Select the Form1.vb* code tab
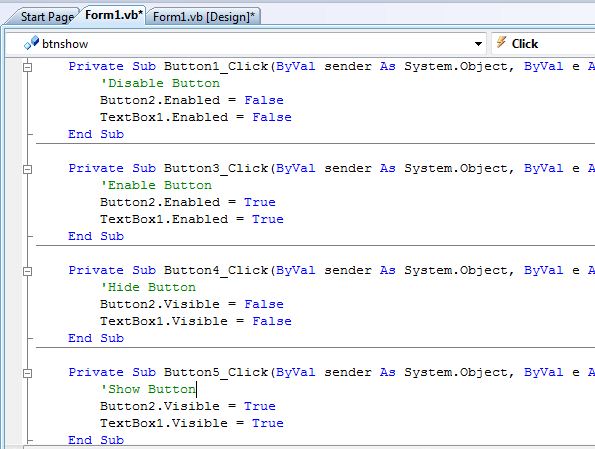This screenshot has height=449, width=595. (x=113, y=15)
